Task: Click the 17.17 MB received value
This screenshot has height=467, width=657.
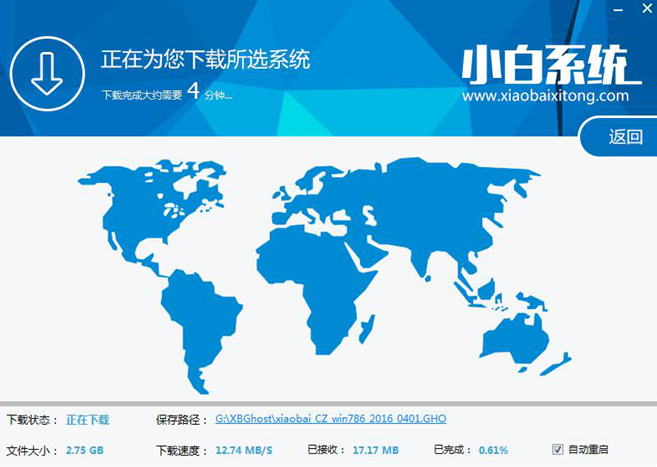Action: [x=376, y=450]
